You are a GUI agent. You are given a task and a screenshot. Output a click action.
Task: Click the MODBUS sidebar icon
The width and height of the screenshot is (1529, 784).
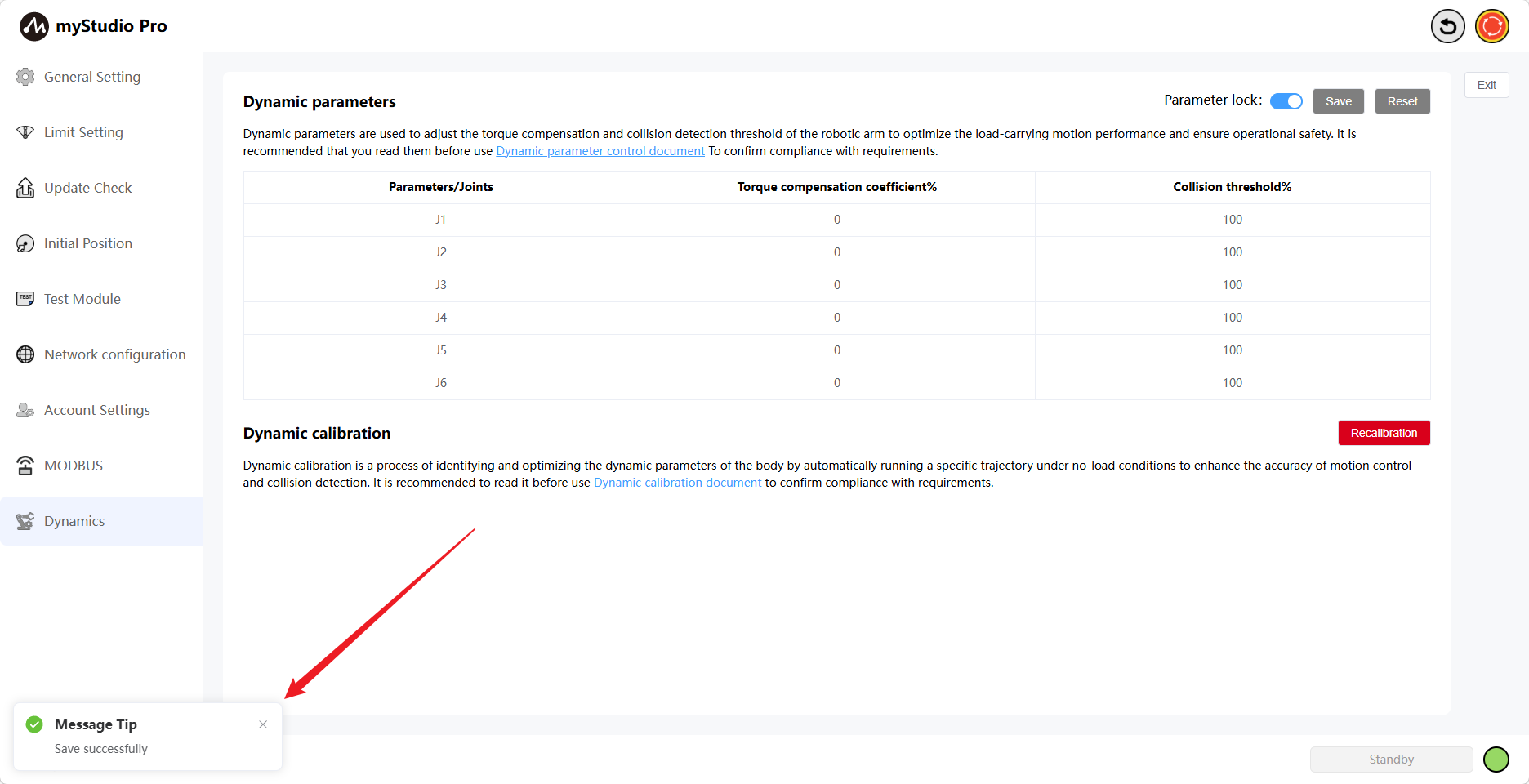tap(25, 465)
